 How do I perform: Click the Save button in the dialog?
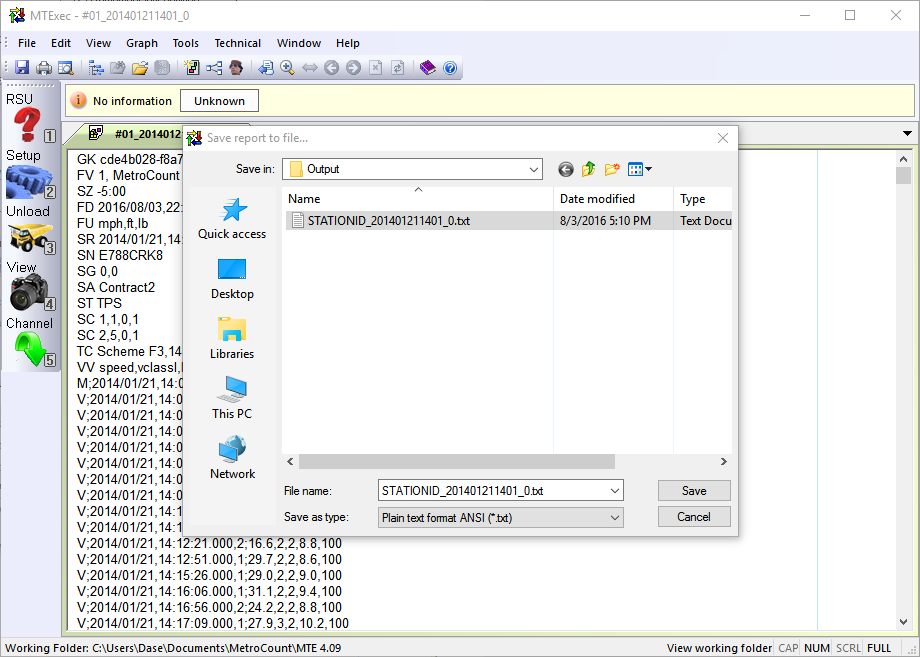pyautogui.click(x=694, y=491)
